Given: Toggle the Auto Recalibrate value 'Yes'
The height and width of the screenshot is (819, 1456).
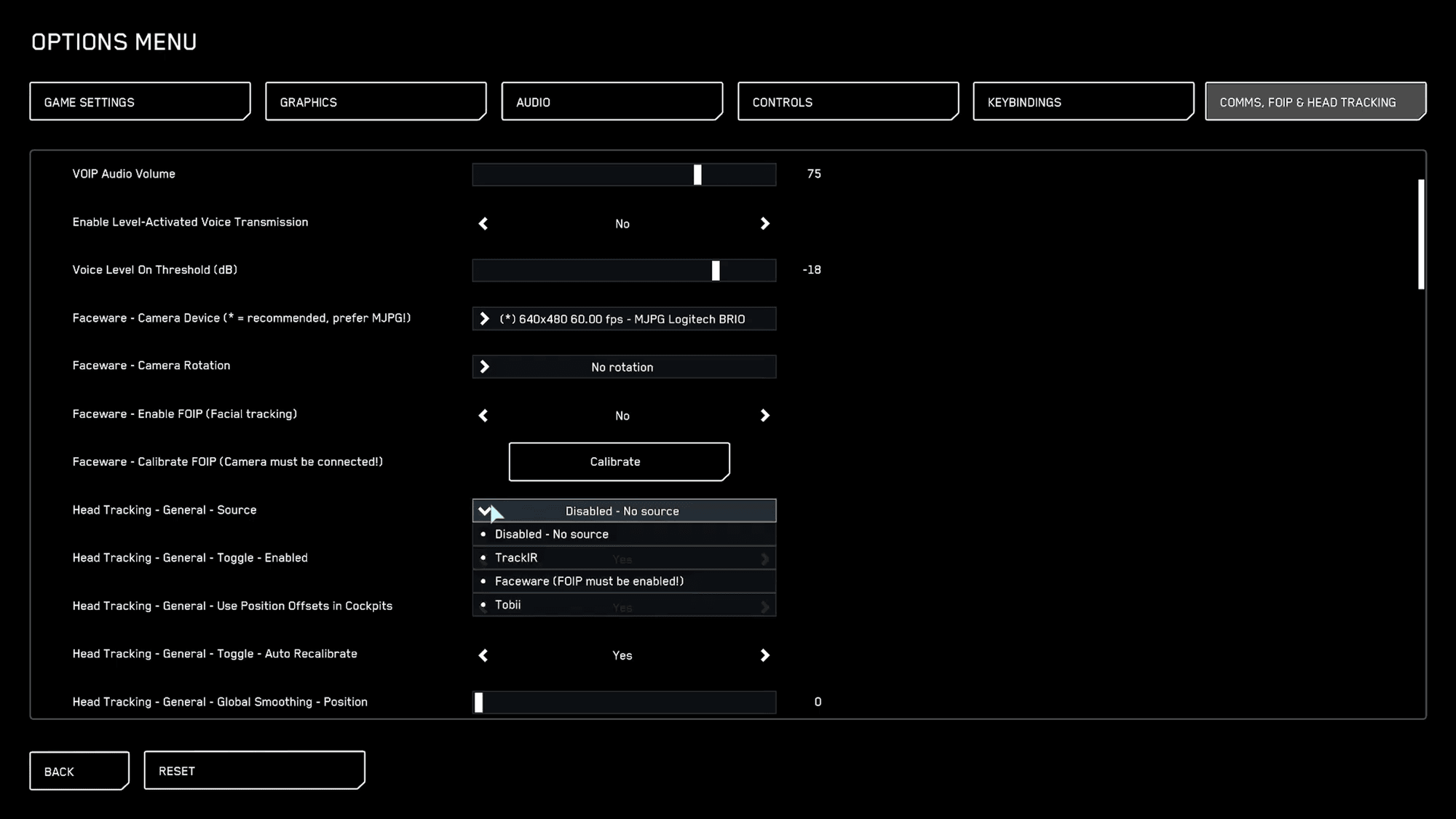Looking at the screenshot, I should tap(622, 655).
